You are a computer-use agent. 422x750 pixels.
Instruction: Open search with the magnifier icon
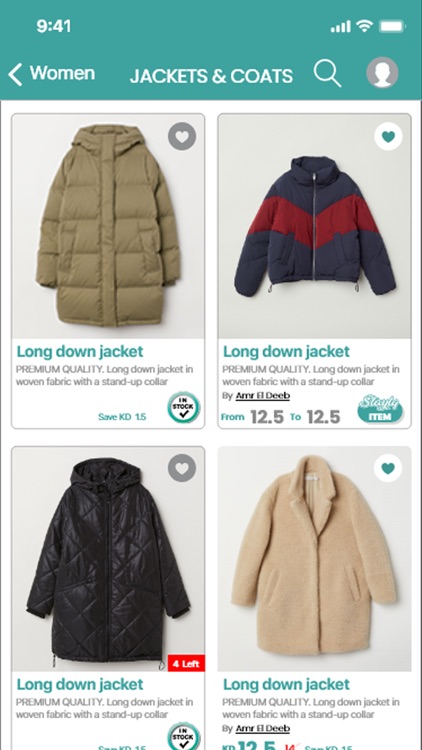(x=327, y=74)
